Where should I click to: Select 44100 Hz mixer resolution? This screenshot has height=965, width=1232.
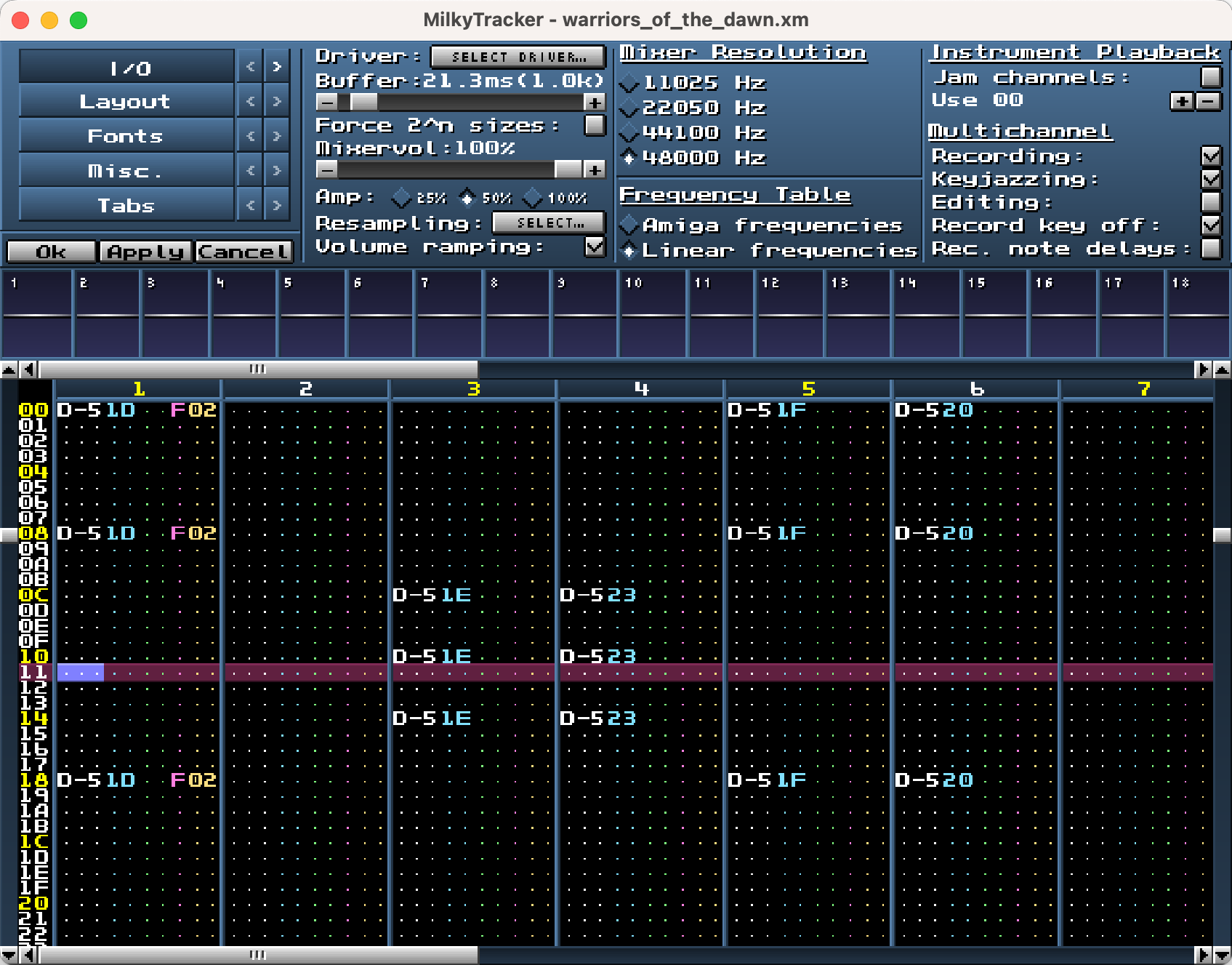629,133
